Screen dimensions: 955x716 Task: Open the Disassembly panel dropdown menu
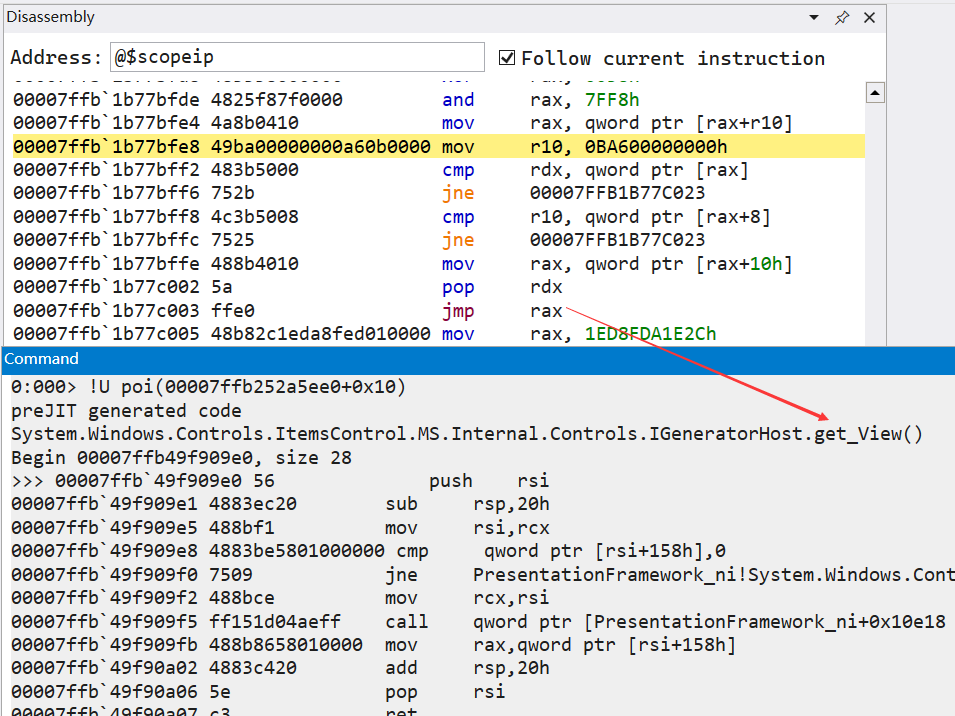coord(812,17)
